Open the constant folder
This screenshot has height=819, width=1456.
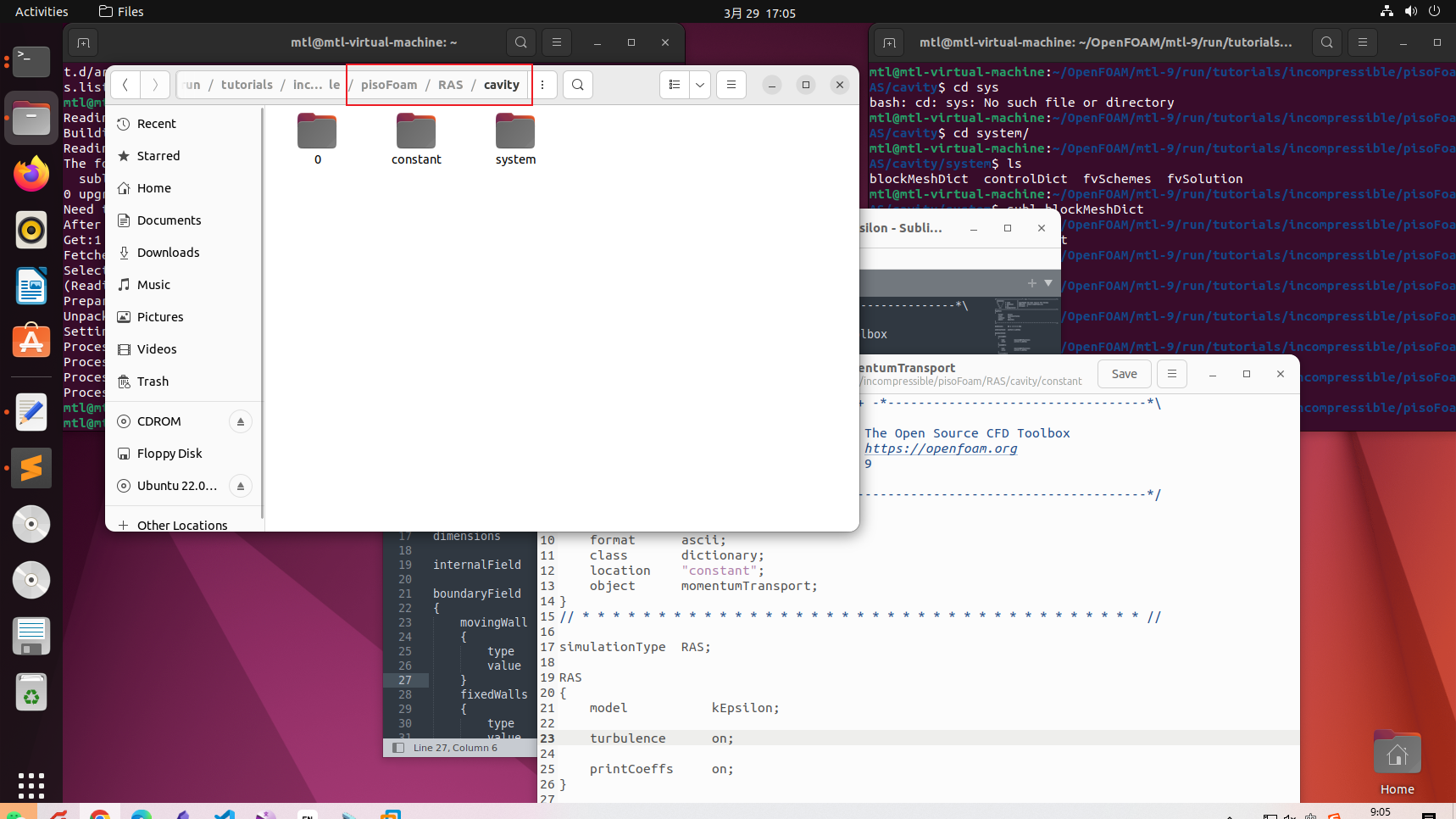click(x=416, y=139)
